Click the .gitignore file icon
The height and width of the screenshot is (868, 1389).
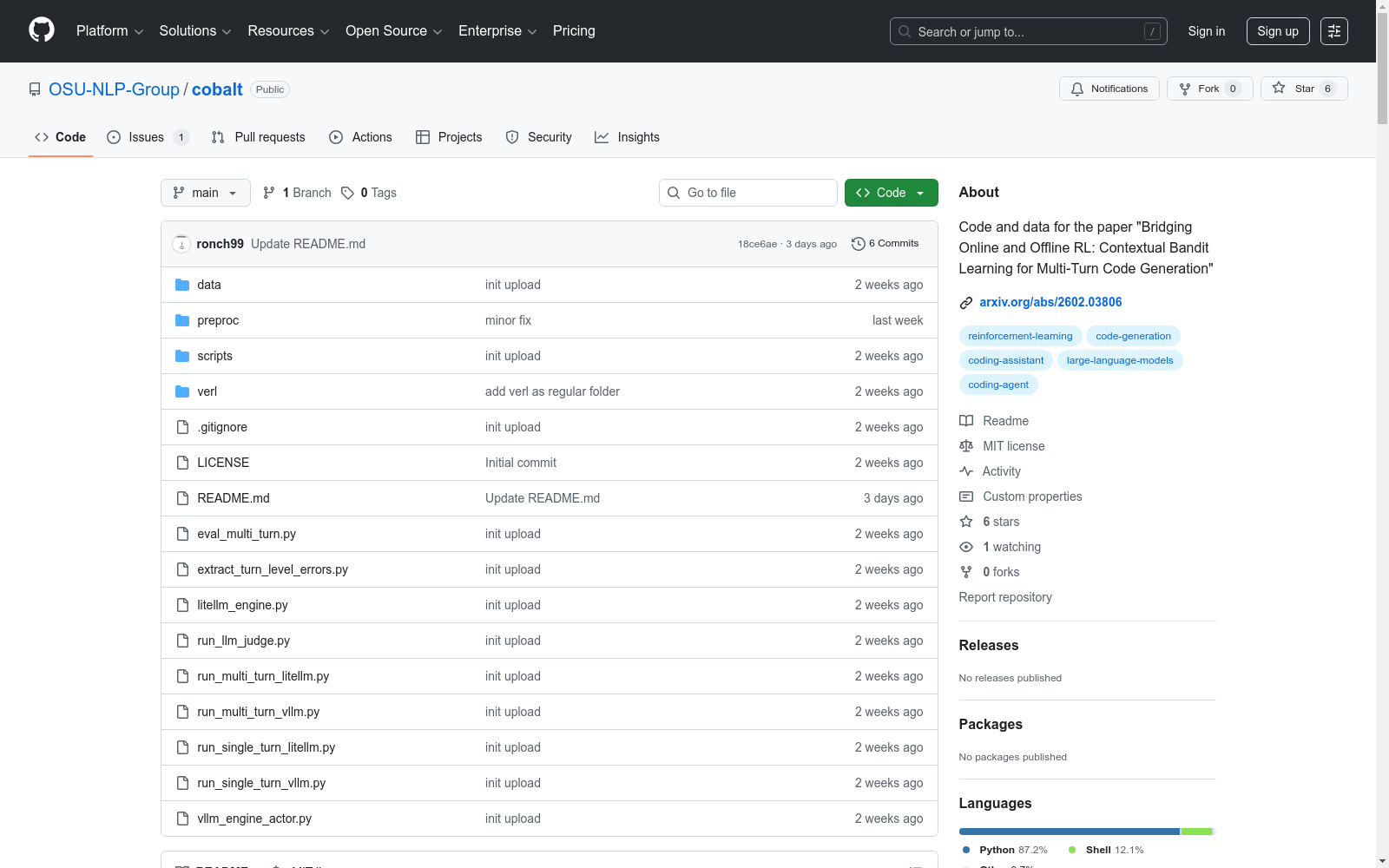pos(182,427)
